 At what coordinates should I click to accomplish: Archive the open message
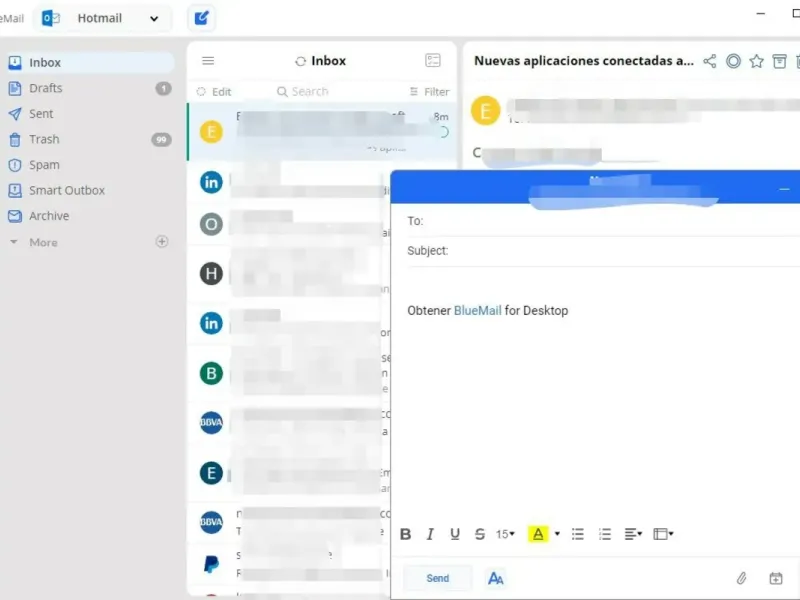pyautogui.click(x=779, y=61)
